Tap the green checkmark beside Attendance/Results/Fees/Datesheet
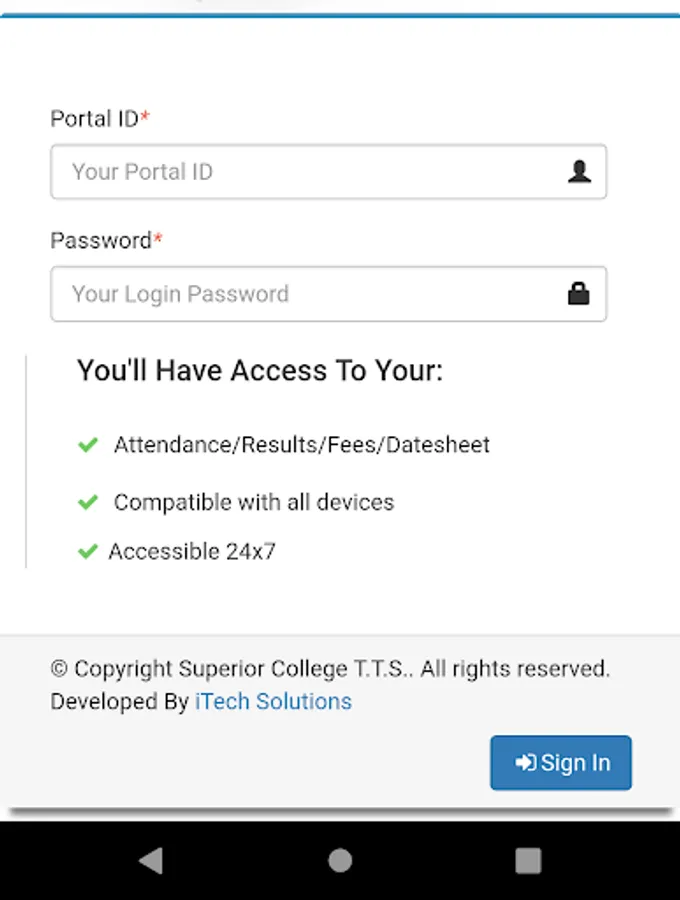Screen dimensions: 680x900 click(x=88, y=445)
